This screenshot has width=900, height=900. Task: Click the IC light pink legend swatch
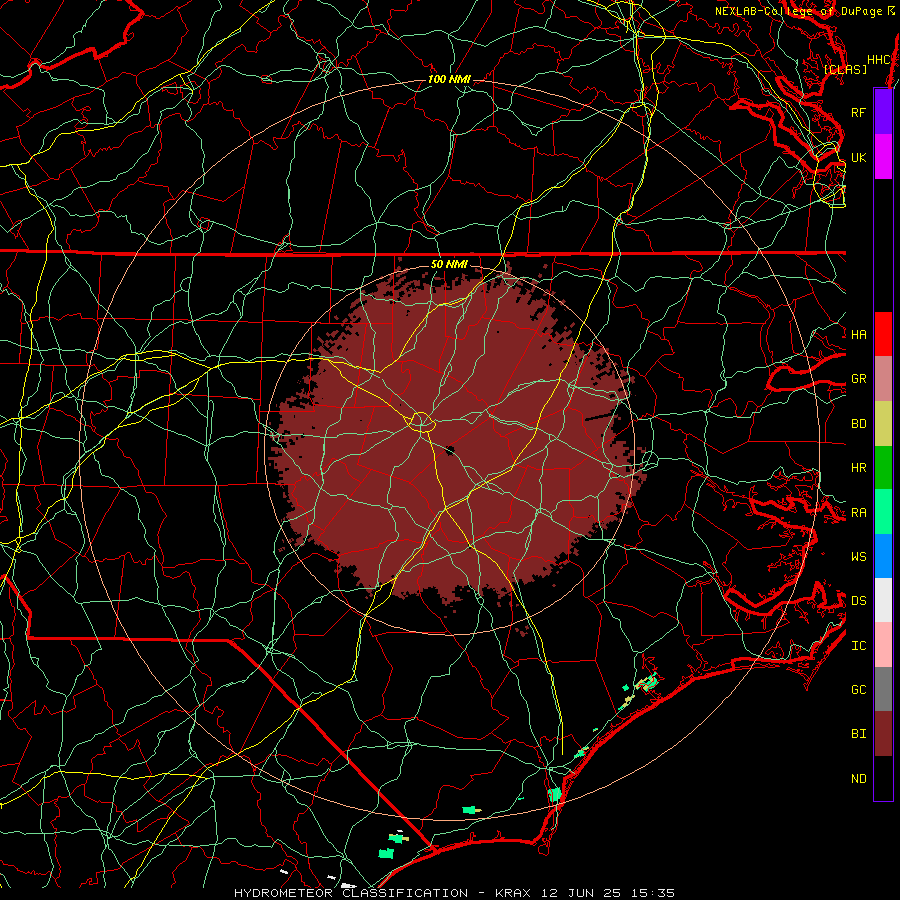pyautogui.click(x=883, y=645)
